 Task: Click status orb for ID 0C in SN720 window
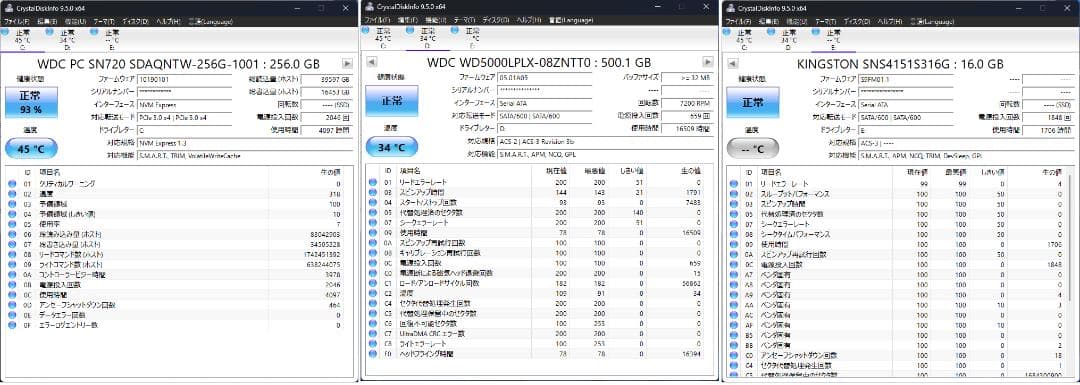12,294
